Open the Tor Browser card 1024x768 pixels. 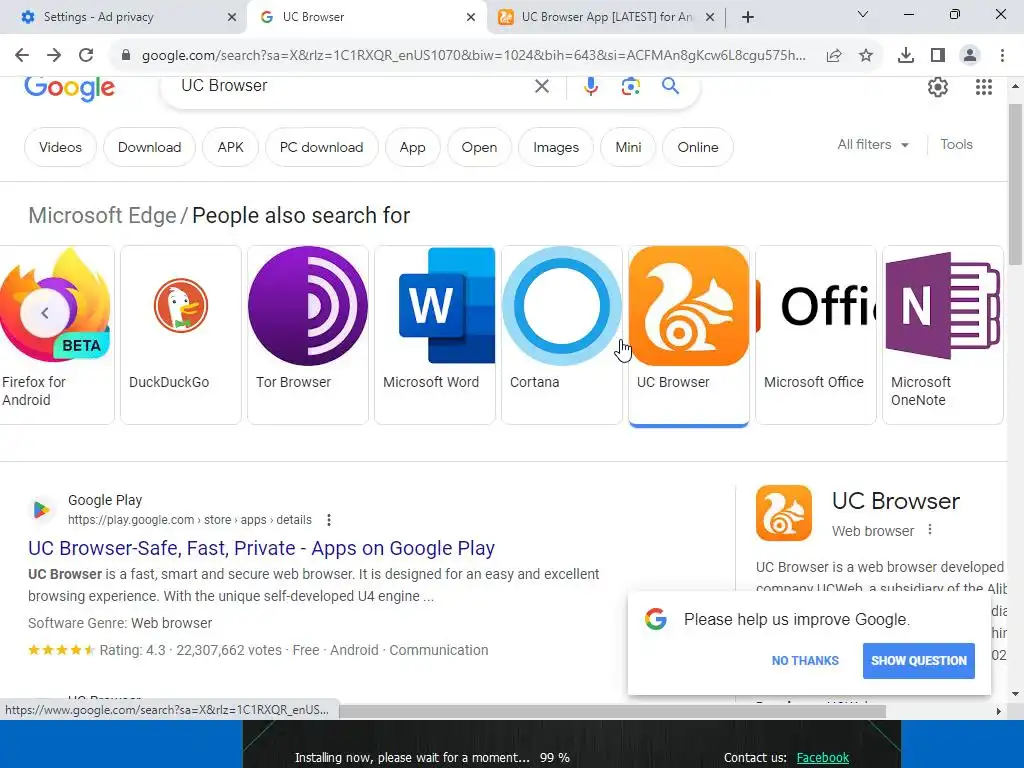click(x=308, y=335)
